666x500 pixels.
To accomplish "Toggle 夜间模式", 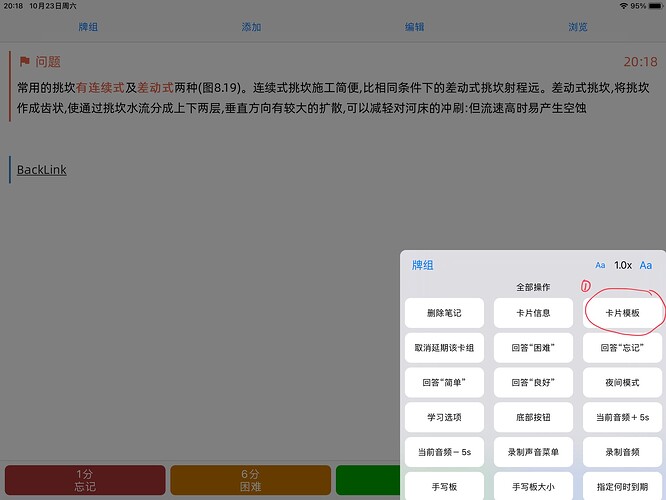I will pyautogui.click(x=622, y=382).
